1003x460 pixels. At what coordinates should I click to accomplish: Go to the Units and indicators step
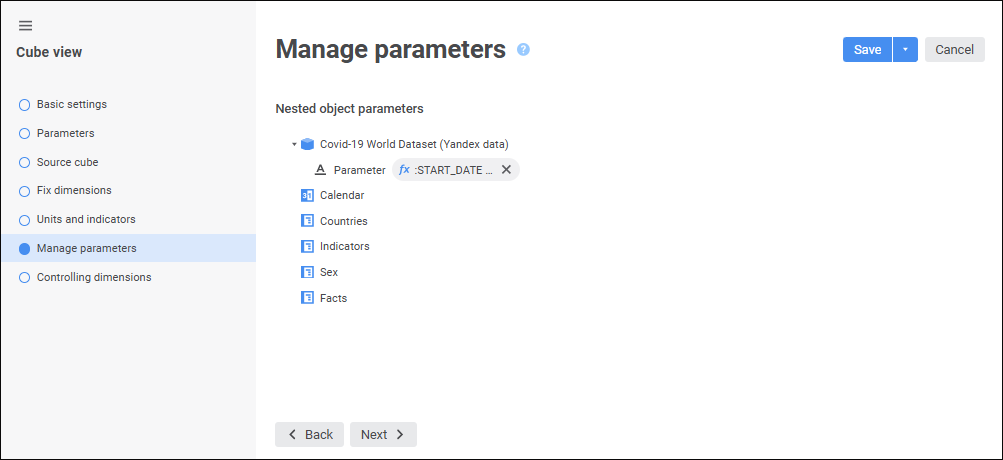[86, 219]
